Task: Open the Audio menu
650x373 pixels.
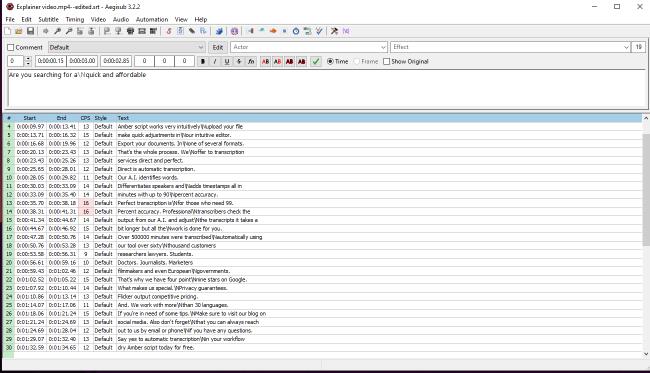Action: click(x=121, y=19)
